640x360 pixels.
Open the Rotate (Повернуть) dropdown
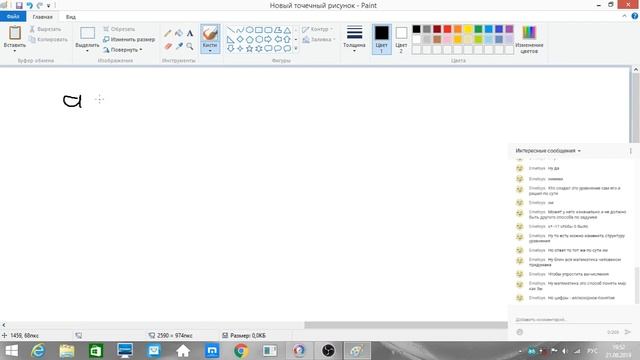tap(122, 49)
